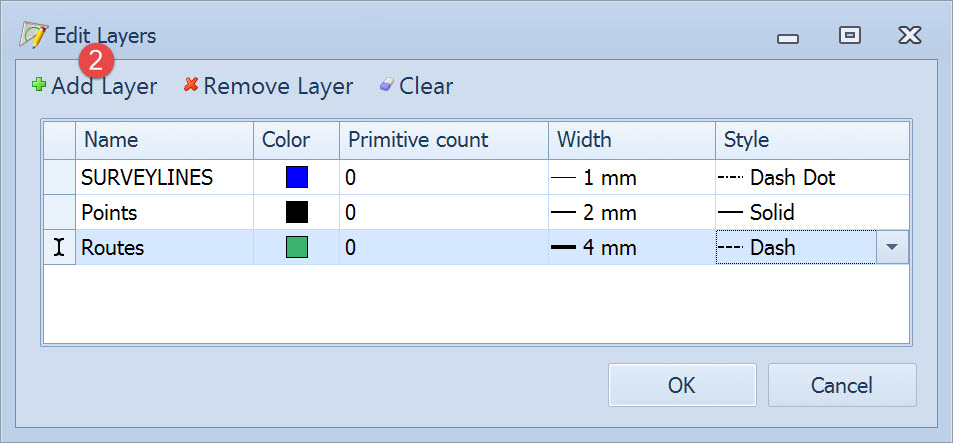The height and width of the screenshot is (443, 953).
Task: Sort by the Name column header
Action: click(164, 140)
